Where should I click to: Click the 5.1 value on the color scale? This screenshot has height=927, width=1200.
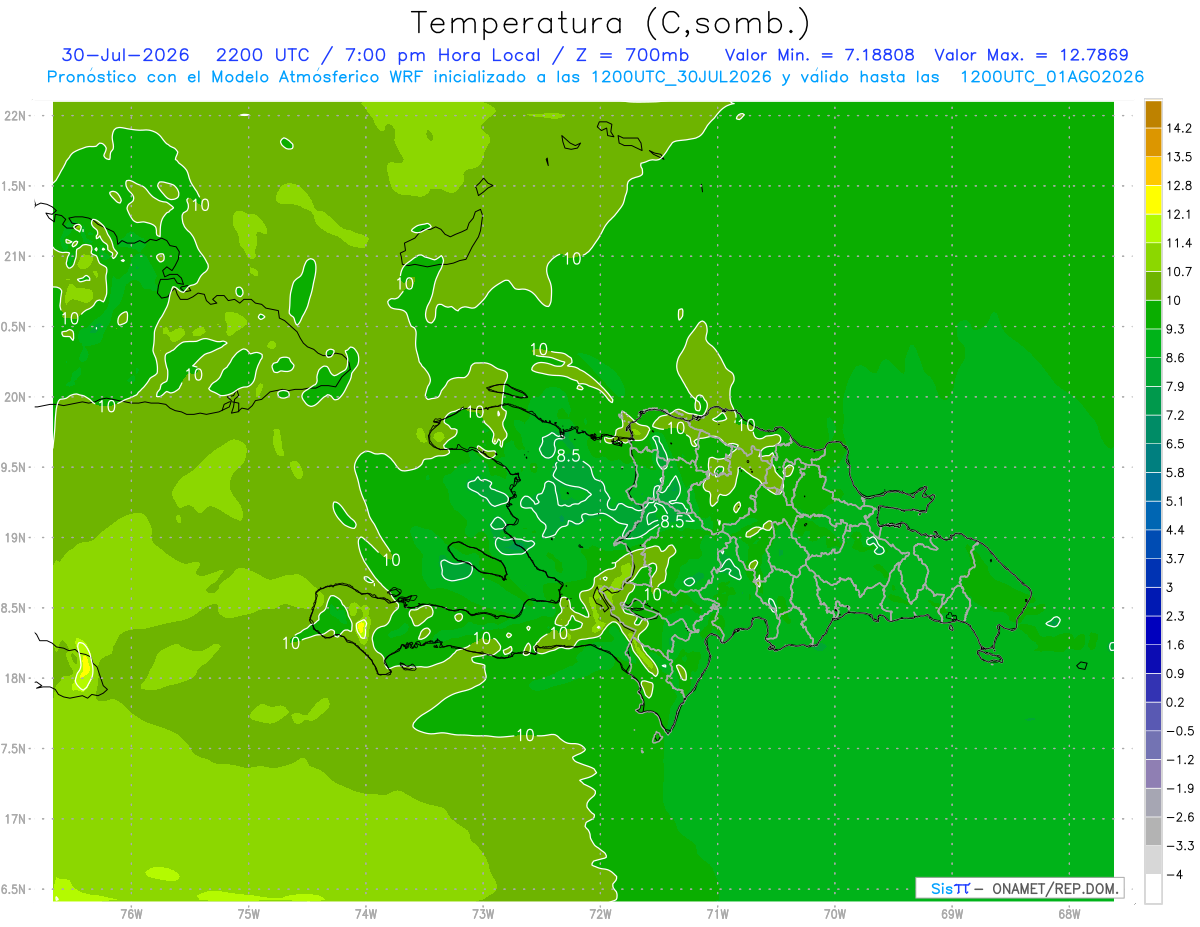[x=1177, y=501]
